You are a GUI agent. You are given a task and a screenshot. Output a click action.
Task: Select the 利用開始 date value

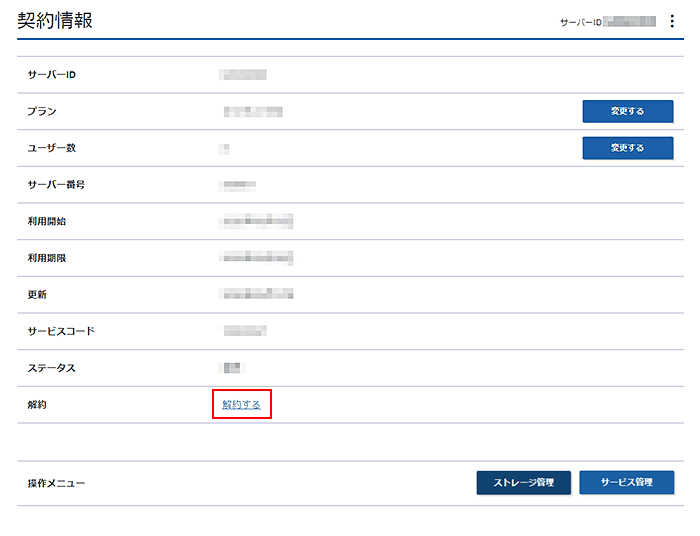[258, 221]
